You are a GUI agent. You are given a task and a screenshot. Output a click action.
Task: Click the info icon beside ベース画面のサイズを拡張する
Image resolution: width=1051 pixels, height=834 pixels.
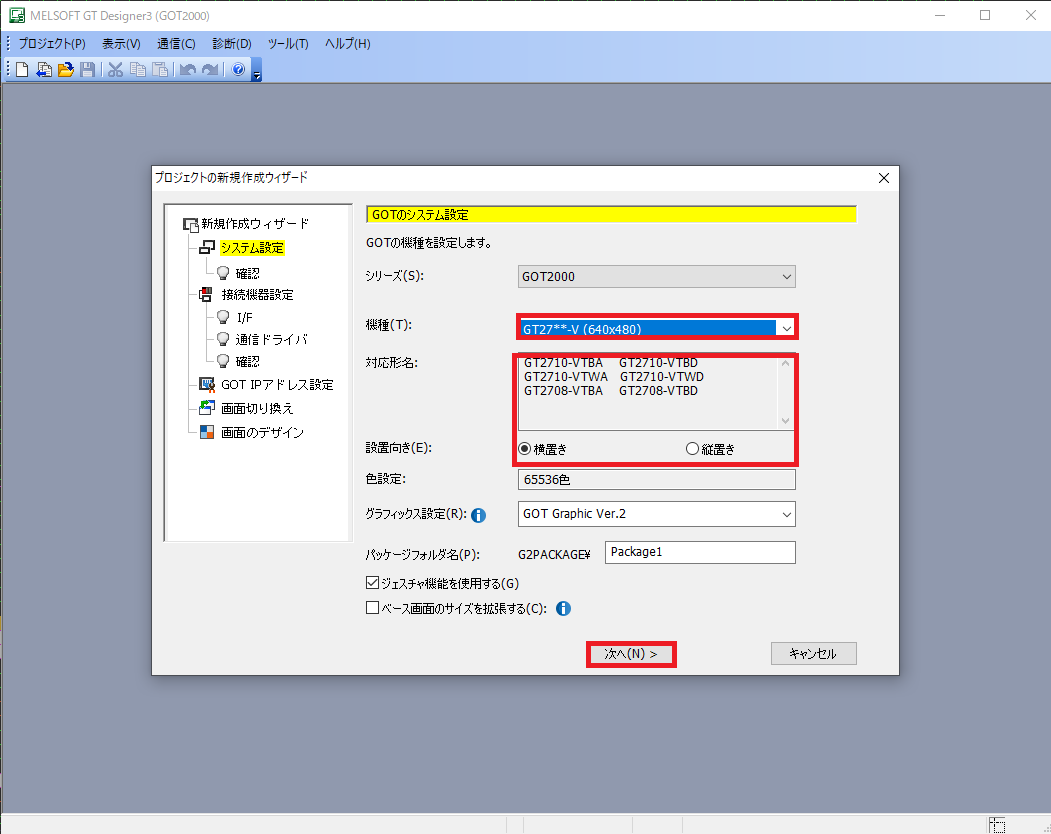[563, 608]
